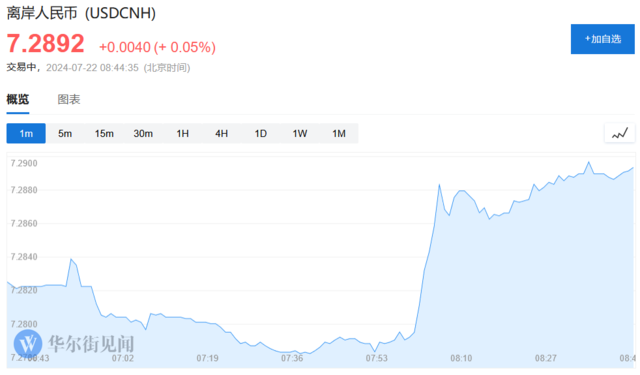Click the 7.2860 axis label

(x=24, y=224)
